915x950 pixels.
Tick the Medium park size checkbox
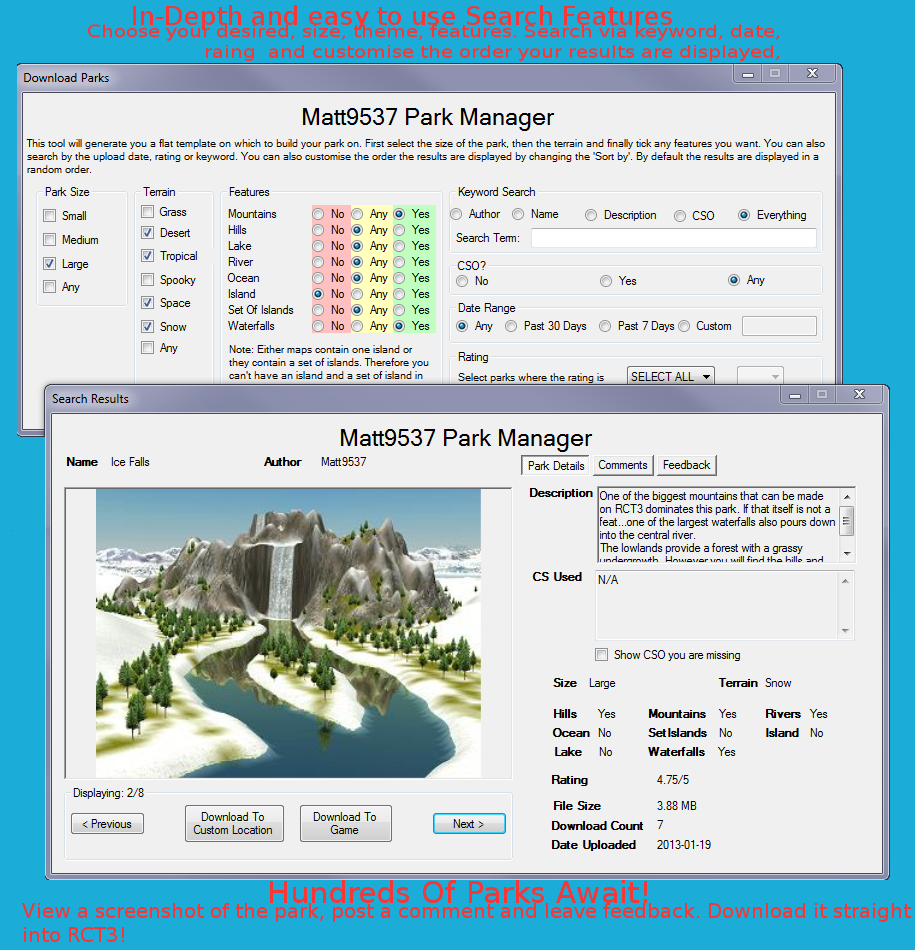click(50, 239)
